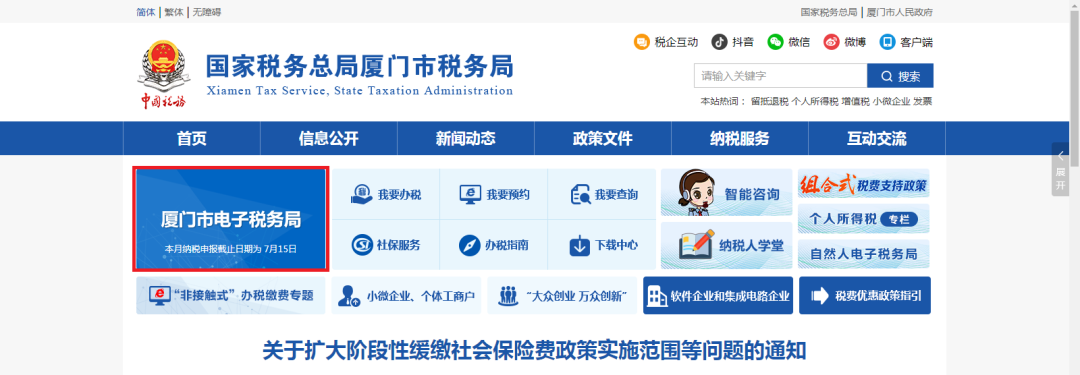This screenshot has height=375, width=1080.
Task: Click the 我要办税 icon
Action: 361,194
